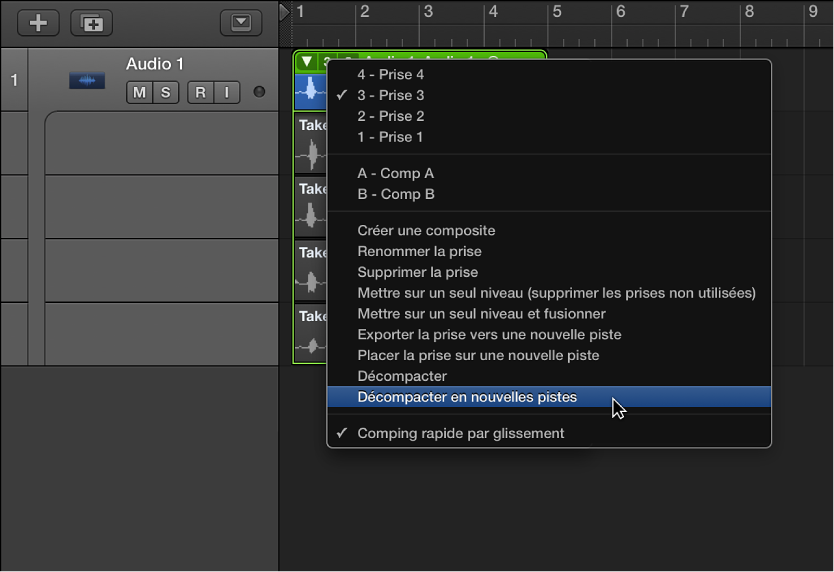Click the add new track plus button
The width and height of the screenshot is (834, 572).
38,23
